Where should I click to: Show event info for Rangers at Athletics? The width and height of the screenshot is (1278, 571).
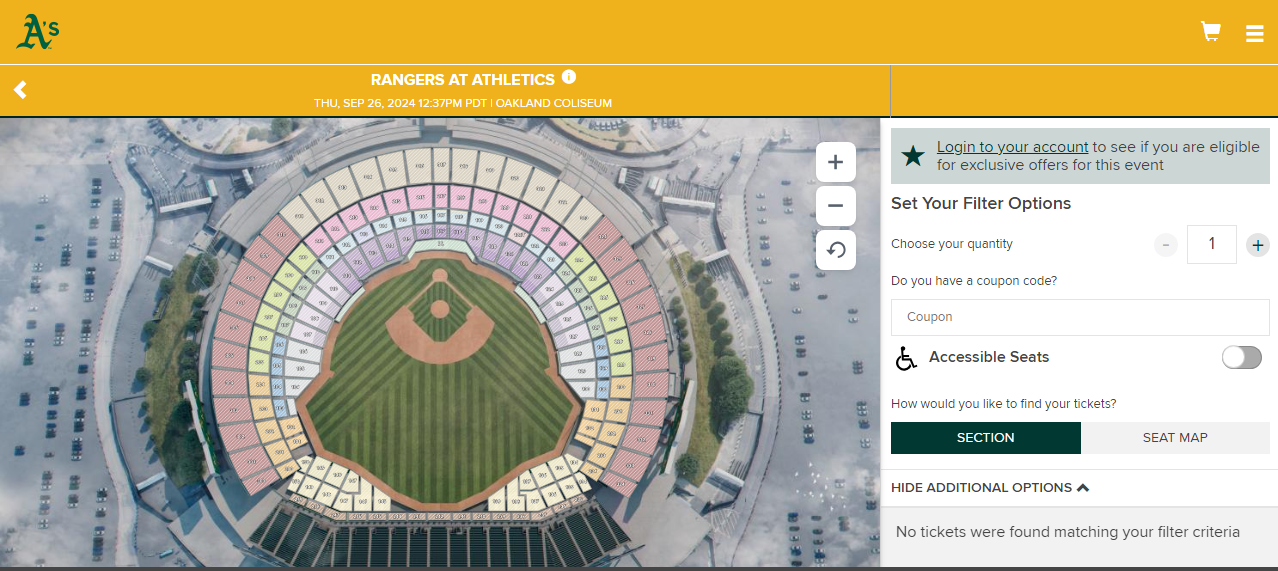click(x=569, y=77)
